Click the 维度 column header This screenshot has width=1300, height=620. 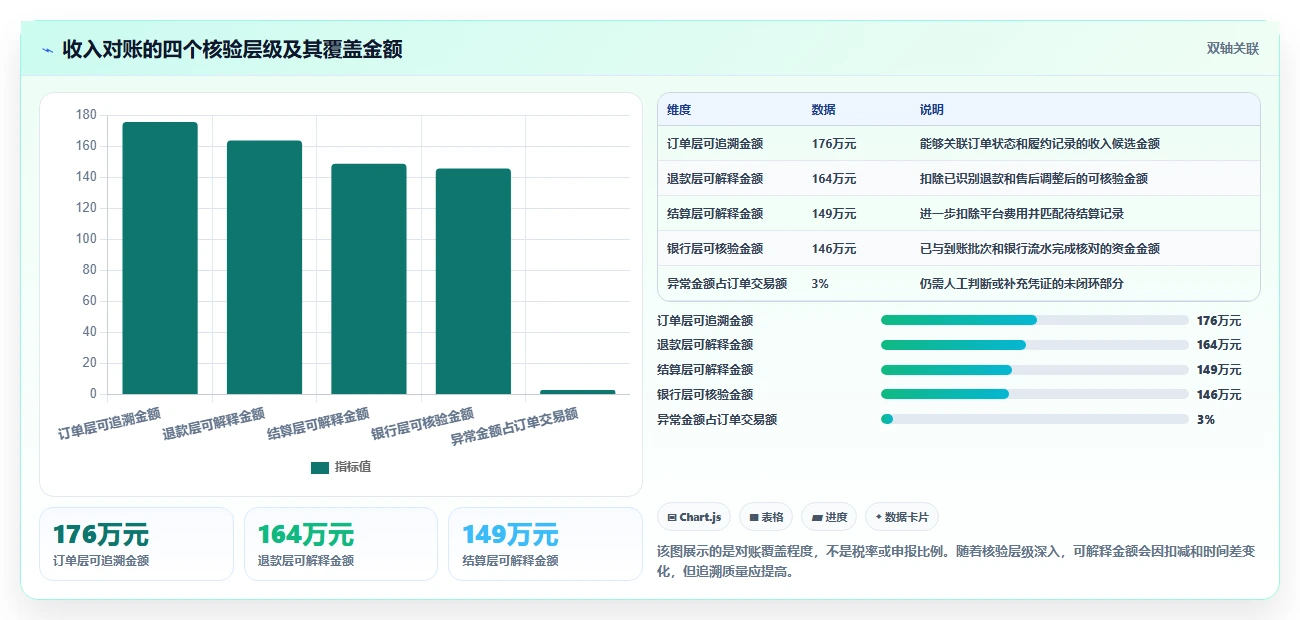(679, 110)
